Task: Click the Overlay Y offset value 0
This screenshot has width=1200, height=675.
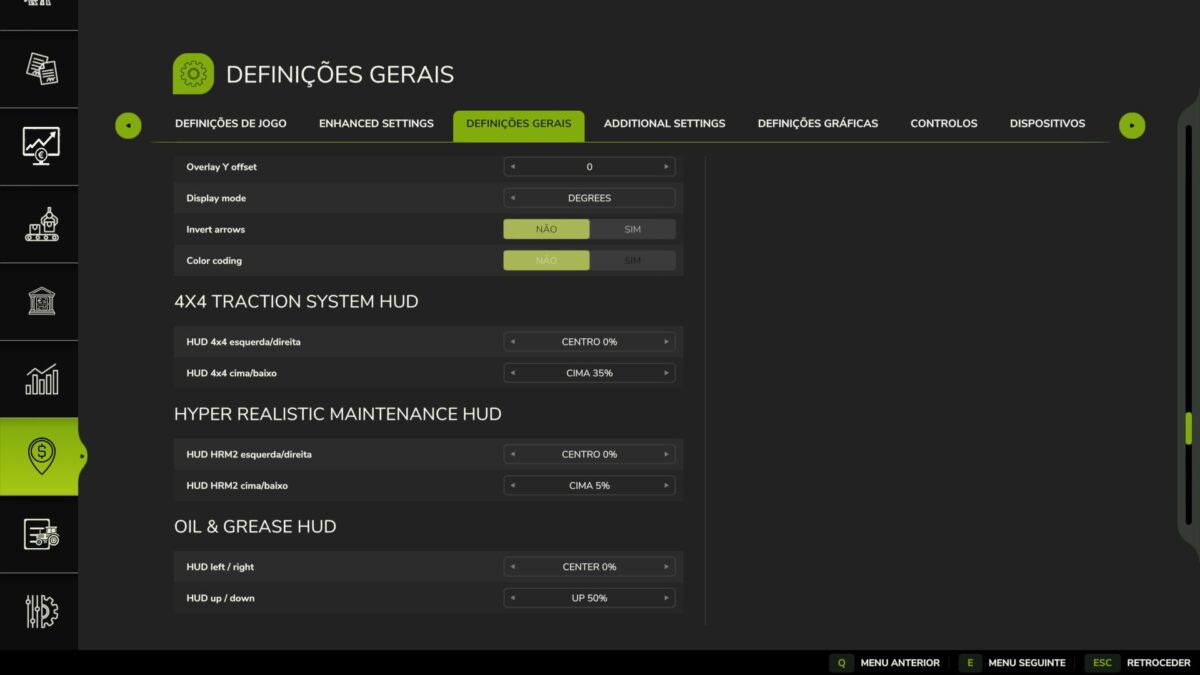Action: [589, 167]
